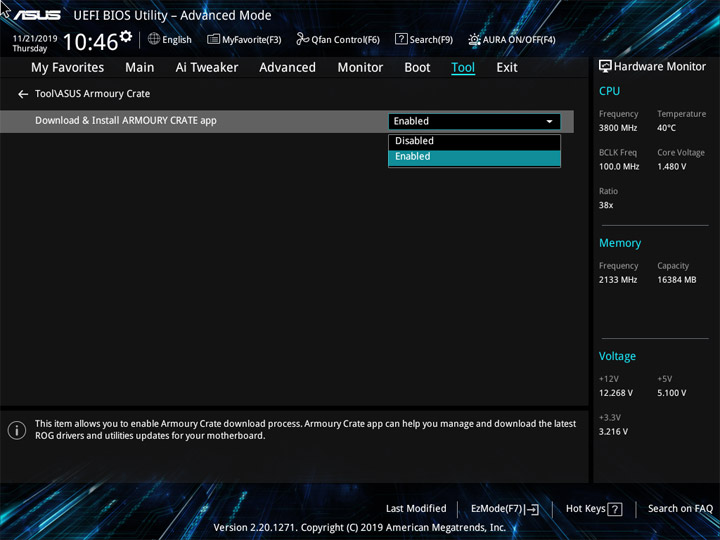
Task: Click the gear icon beside the clock
Action: coord(126,36)
